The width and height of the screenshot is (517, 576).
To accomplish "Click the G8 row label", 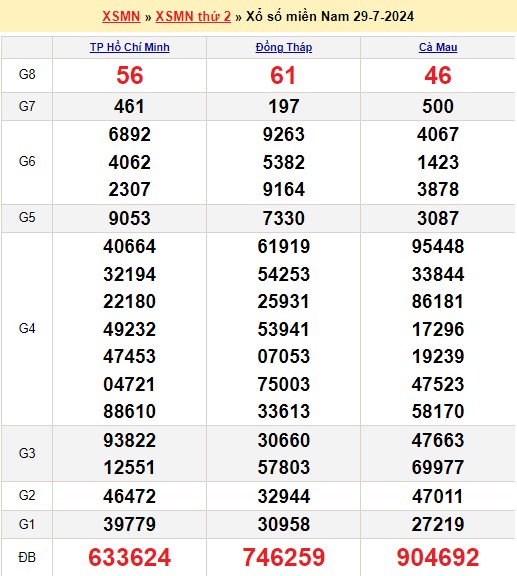I will (27, 75).
